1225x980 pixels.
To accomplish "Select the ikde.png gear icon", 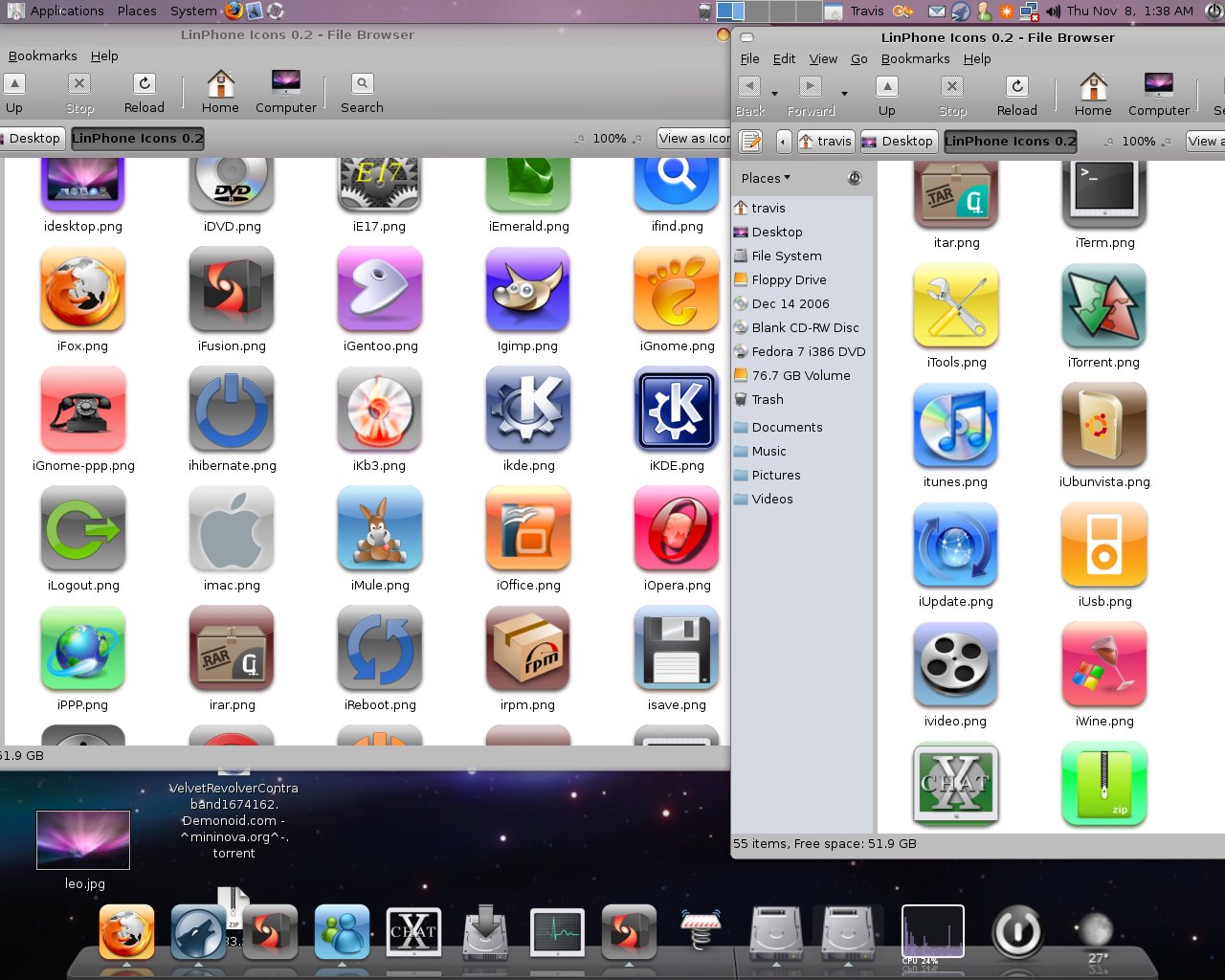I will point(528,410).
